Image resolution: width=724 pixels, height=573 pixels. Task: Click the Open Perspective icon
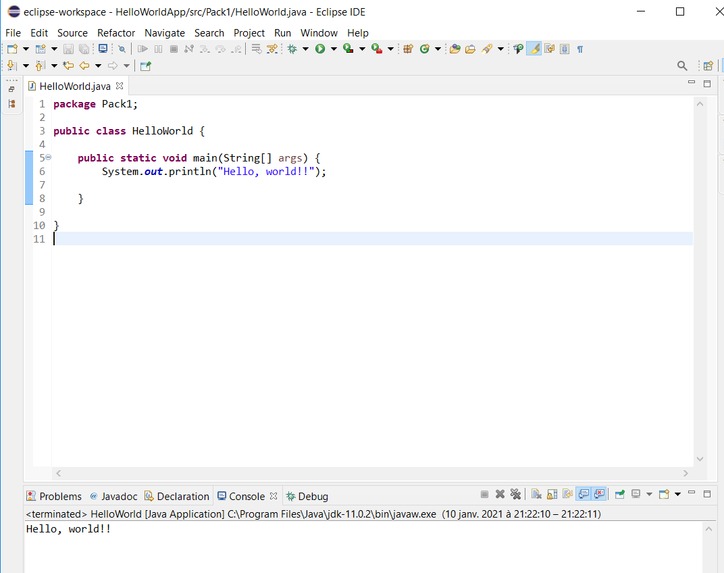[708, 66]
